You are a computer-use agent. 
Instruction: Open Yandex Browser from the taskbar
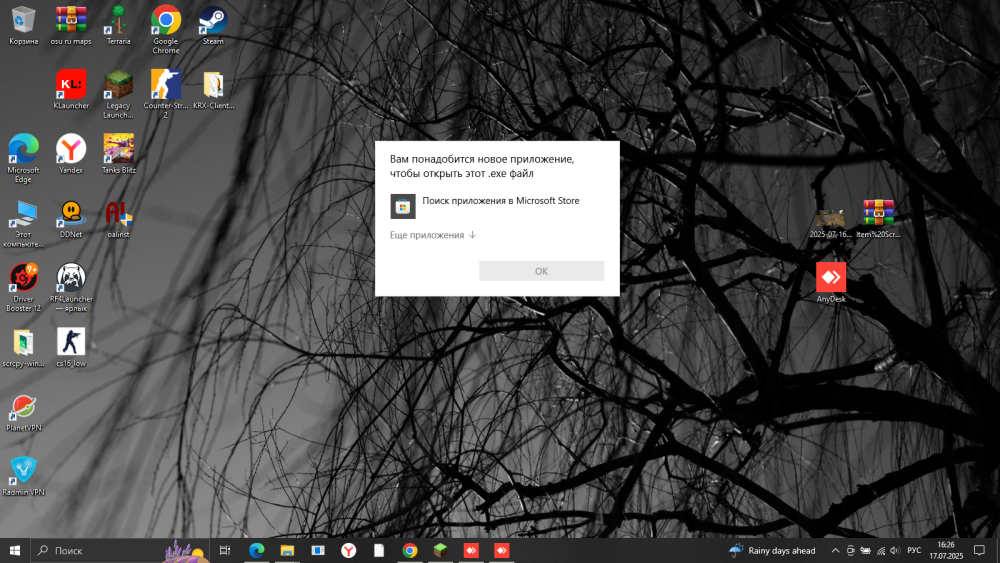[x=348, y=550]
